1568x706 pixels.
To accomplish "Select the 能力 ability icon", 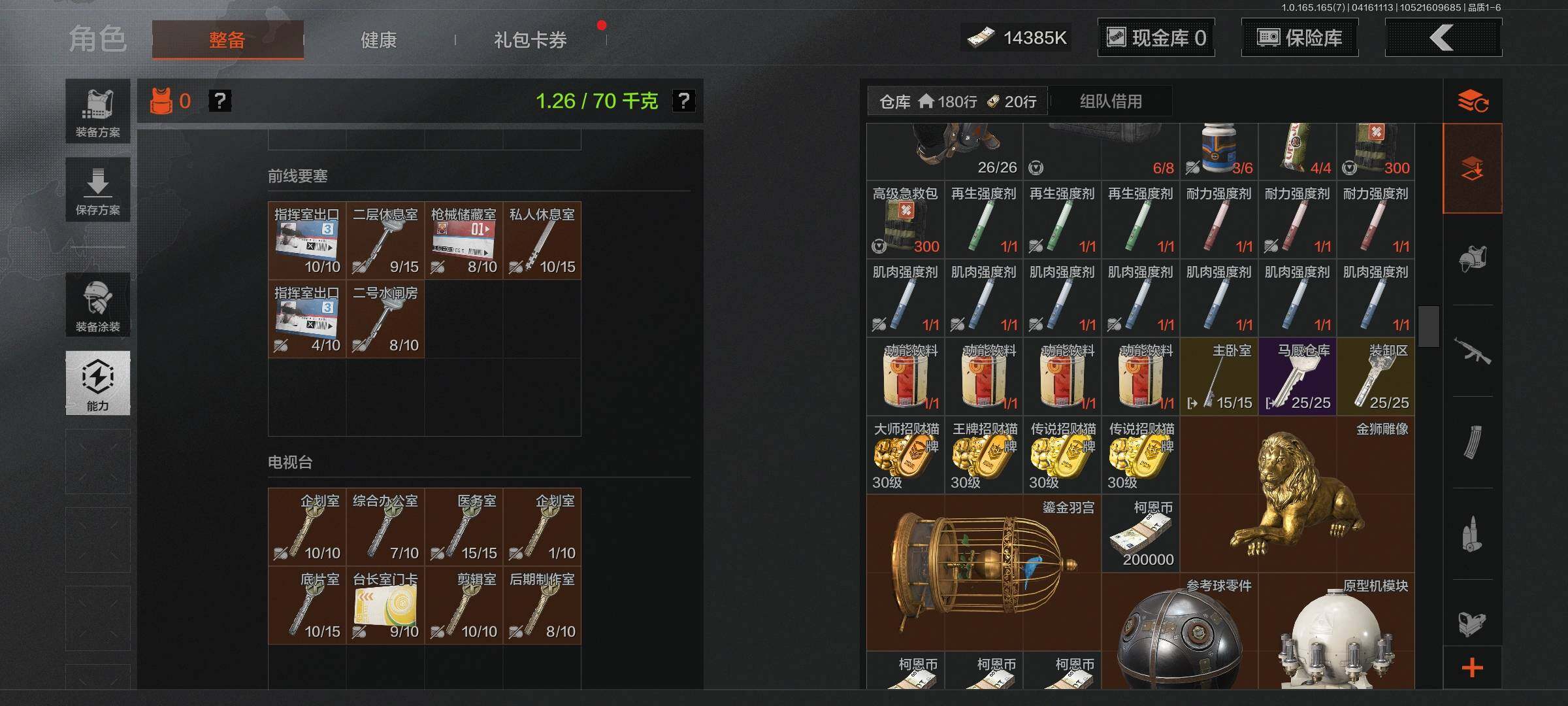I will pyautogui.click(x=97, y=383).
